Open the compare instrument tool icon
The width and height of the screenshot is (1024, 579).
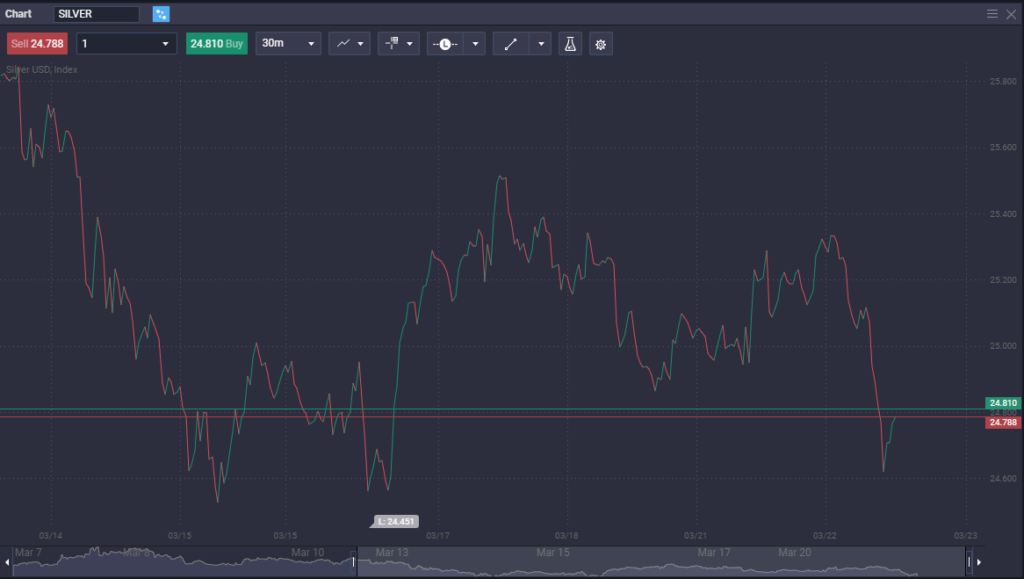(x=392, y=43)
